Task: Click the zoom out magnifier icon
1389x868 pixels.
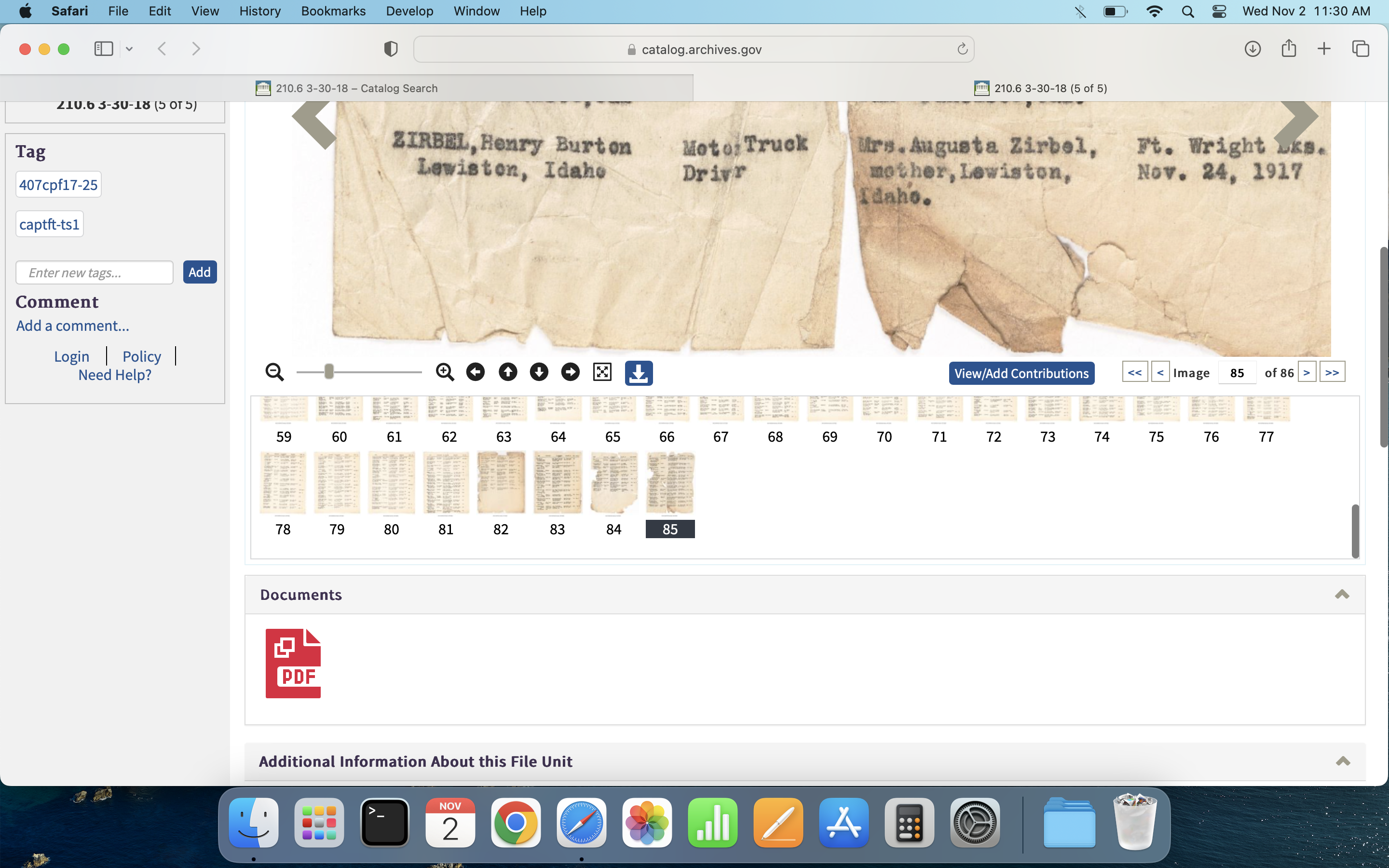Action: pyautogui.click(x=274, y=372)
